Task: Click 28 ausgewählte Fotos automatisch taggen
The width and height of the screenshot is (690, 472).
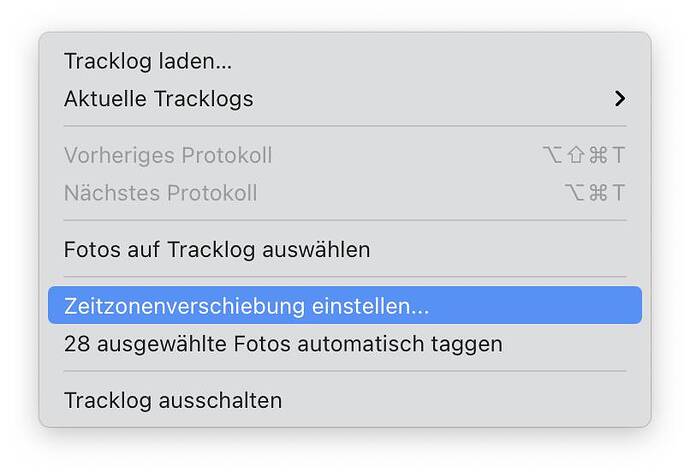Action: click(x=283, y=344)
